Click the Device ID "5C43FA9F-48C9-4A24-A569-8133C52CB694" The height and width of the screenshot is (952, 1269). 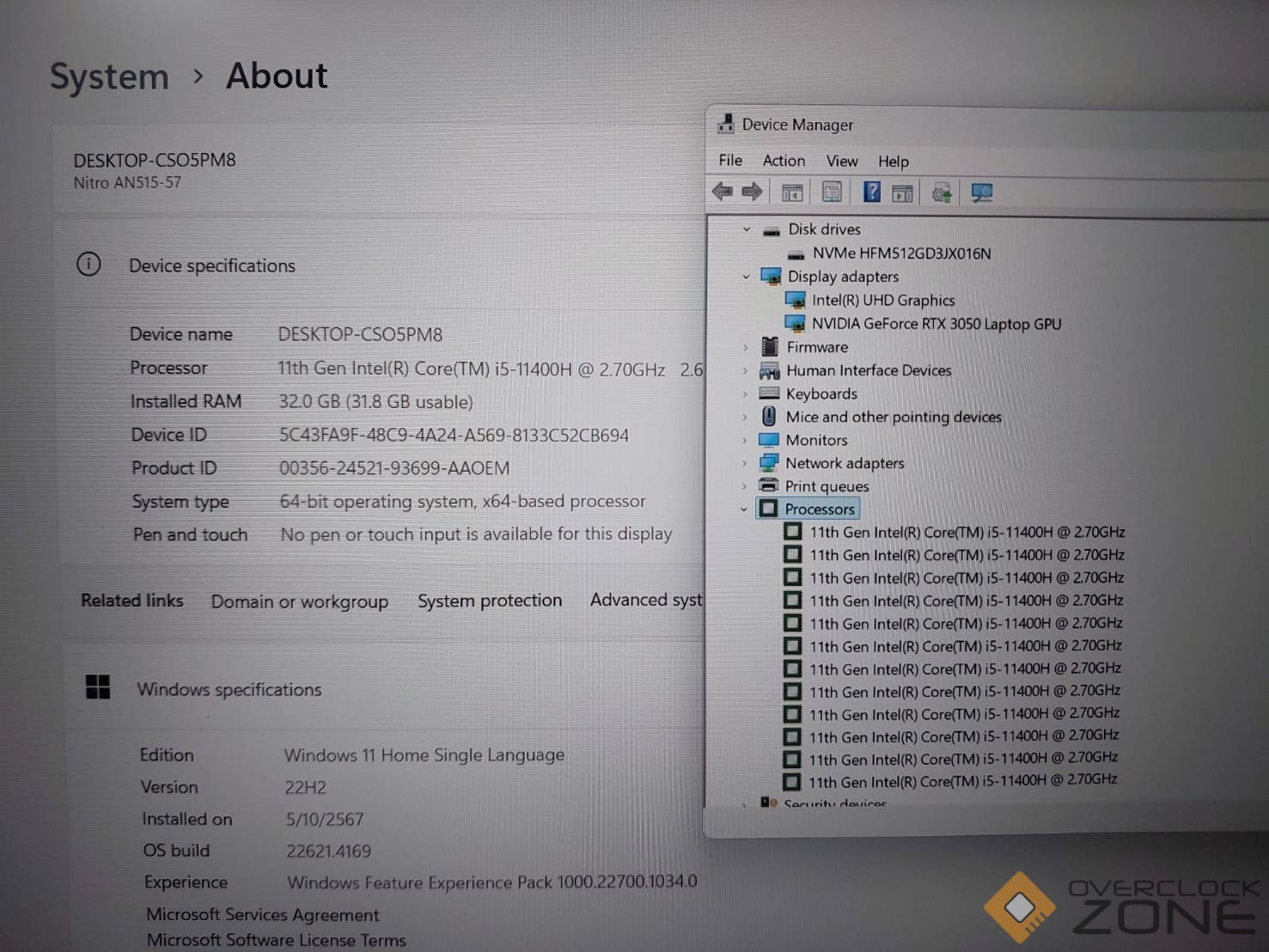pyautogui.click(x=454, y=436)
